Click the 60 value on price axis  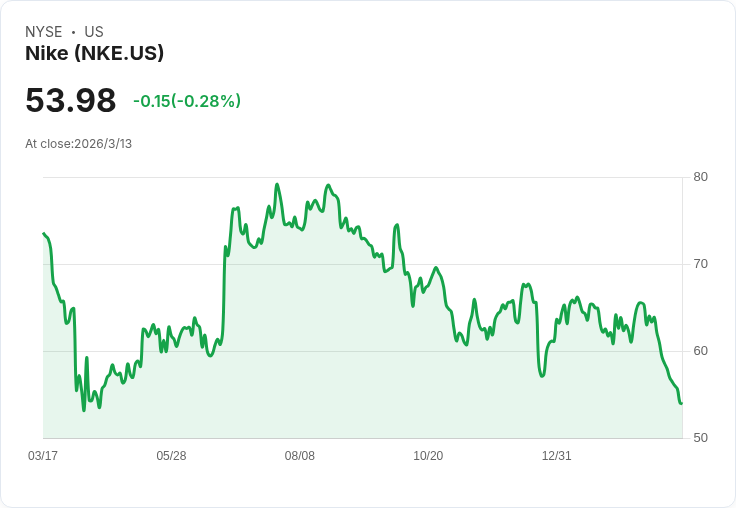click(700, 351)
